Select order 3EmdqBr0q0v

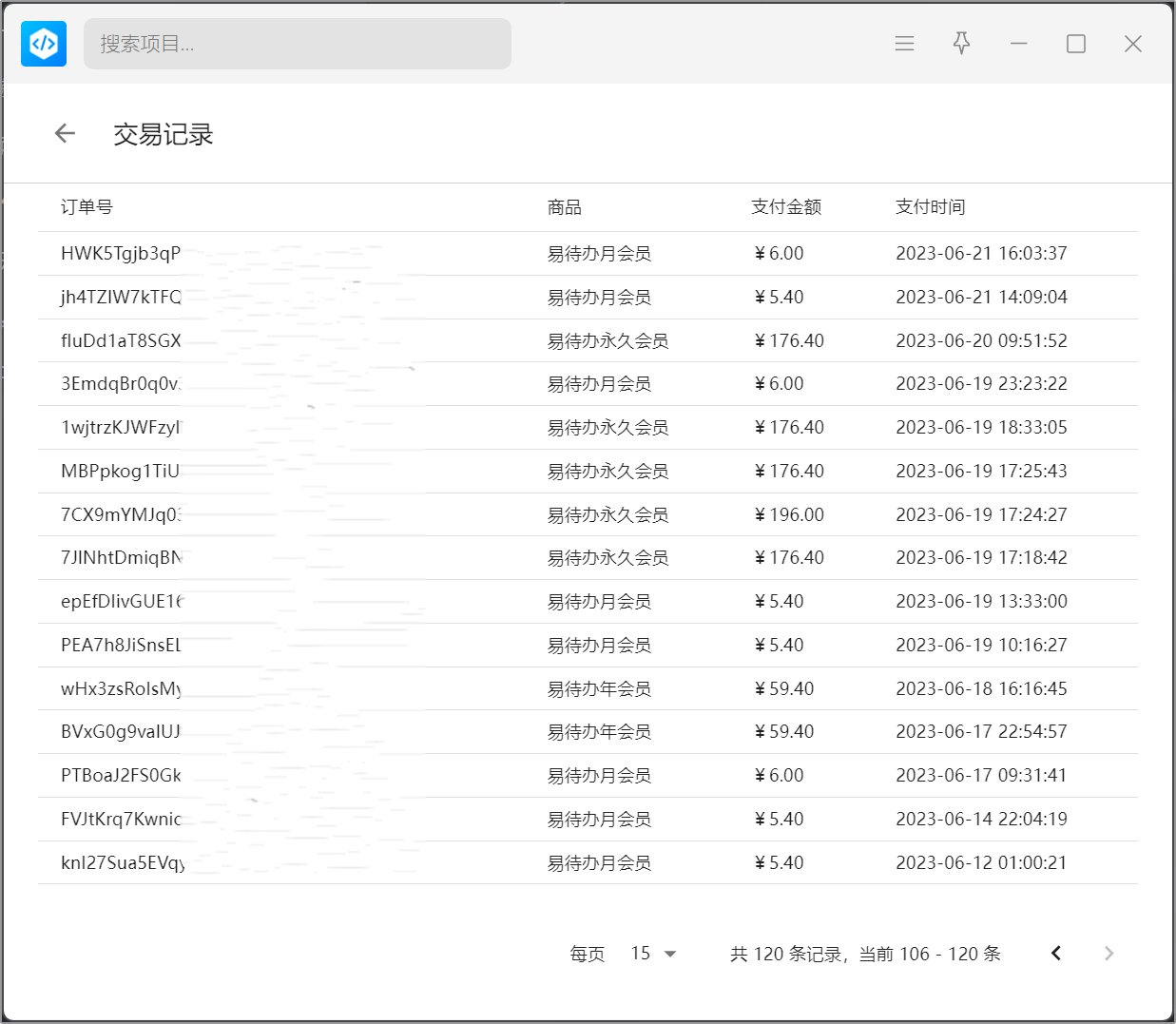121,384
